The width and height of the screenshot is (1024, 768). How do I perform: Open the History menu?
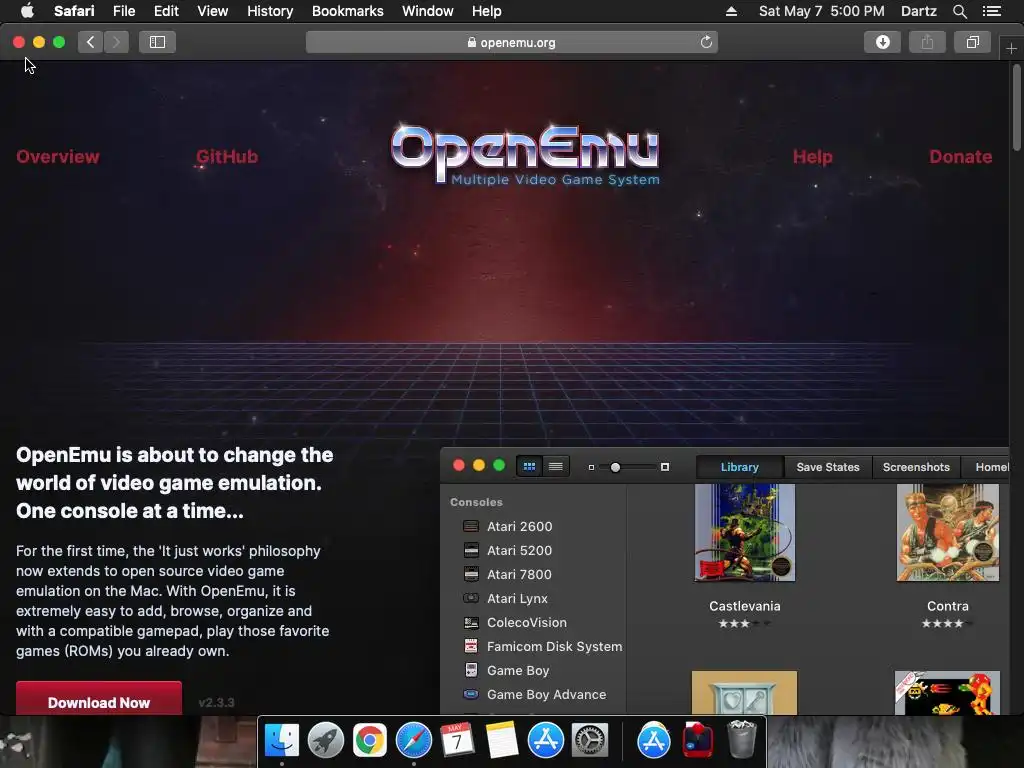tap(270, 11)
